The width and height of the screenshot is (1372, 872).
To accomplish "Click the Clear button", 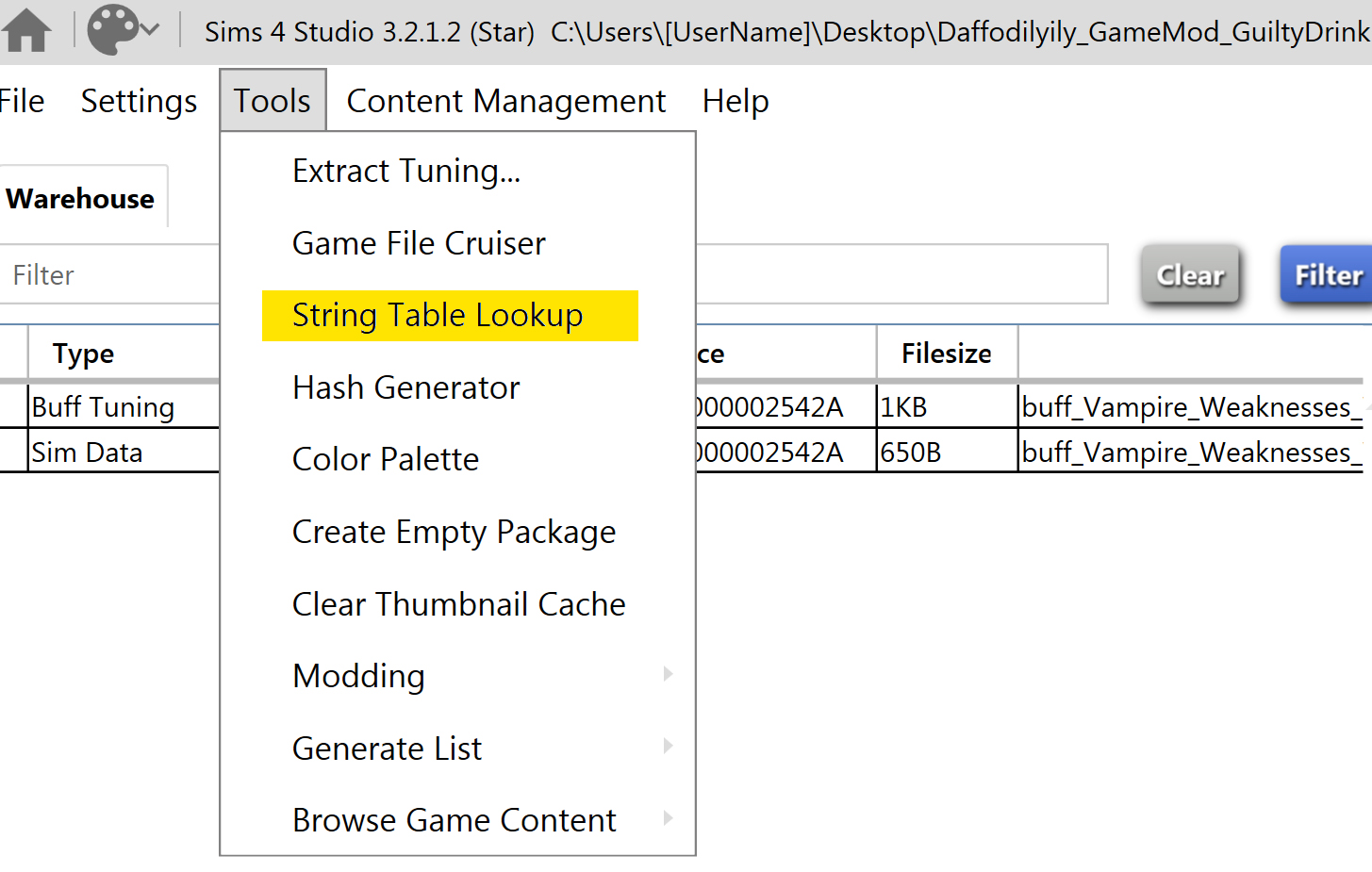I will pyautogui.click(x=1190, y=274).
